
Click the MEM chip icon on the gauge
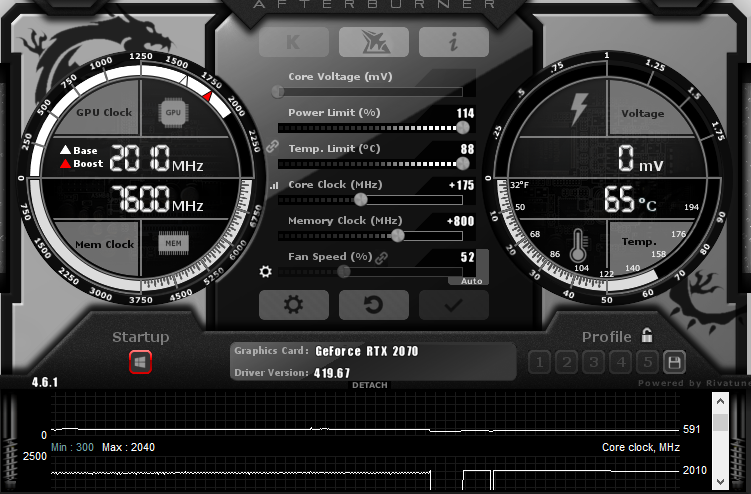[173, 243]
